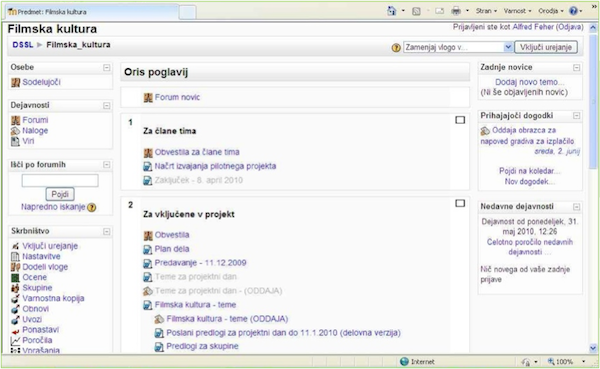The image size is (600, 369).
Task: Click the zoom magnifier icon in status bar
Action: 551,361
